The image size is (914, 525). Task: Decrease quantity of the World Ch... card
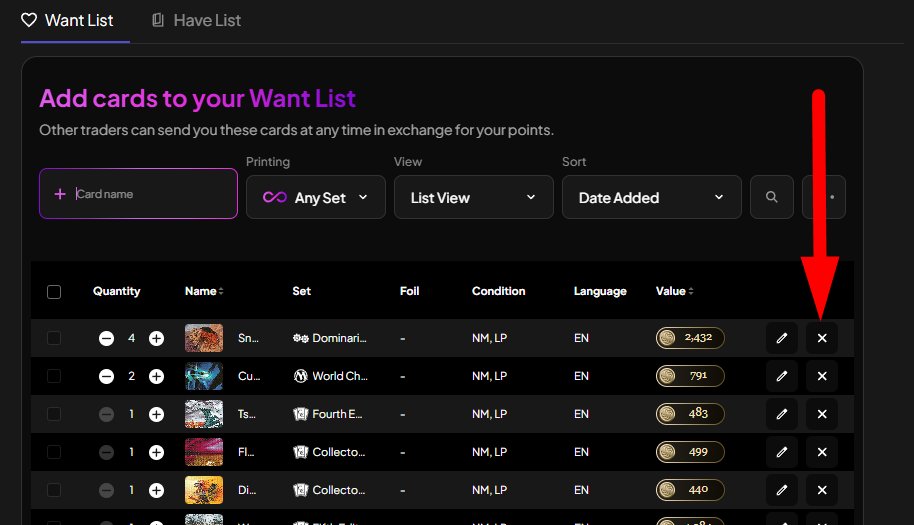coord(106,376)
